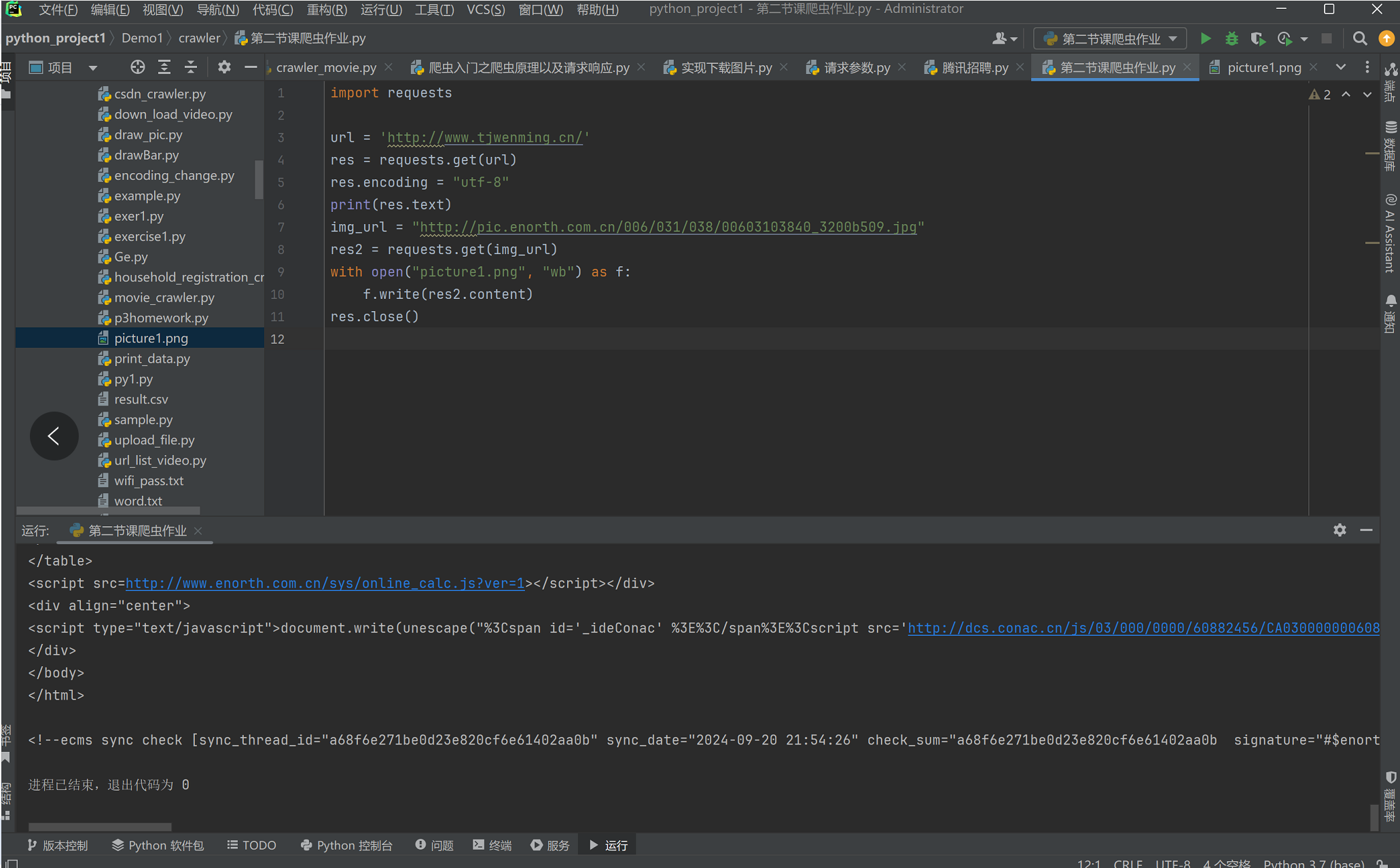Run with coverage shield icon
The width and height of the screenshot is (1400, 868).
click(x=1257, y=39)
